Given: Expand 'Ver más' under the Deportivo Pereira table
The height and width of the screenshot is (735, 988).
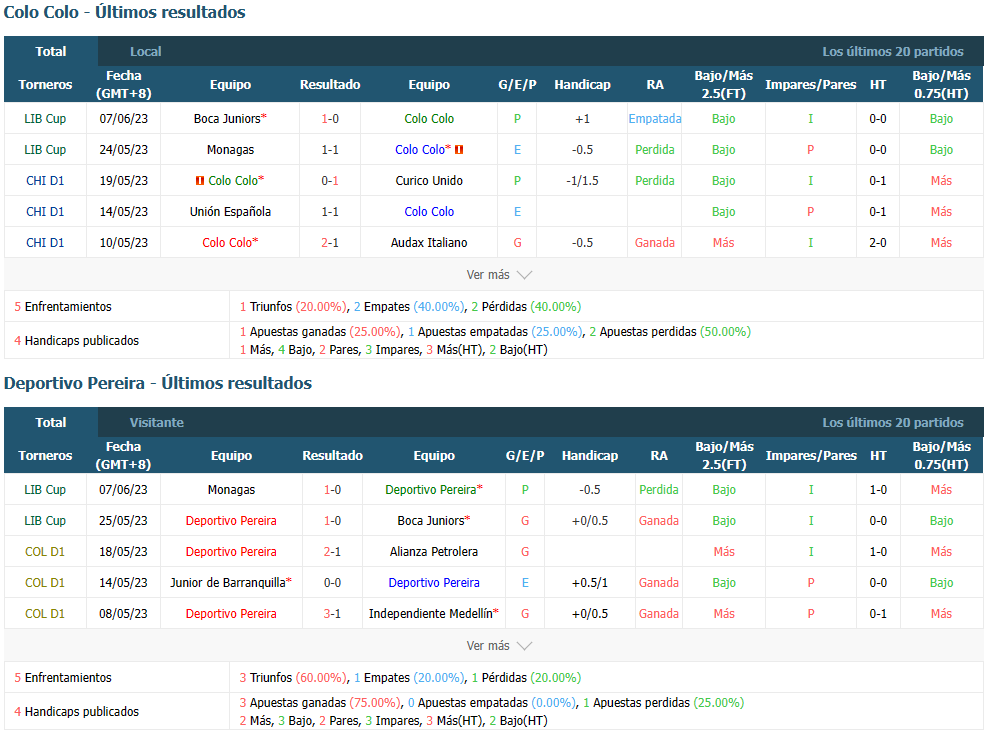Looking at the screenshot, I should click(499, 645).
